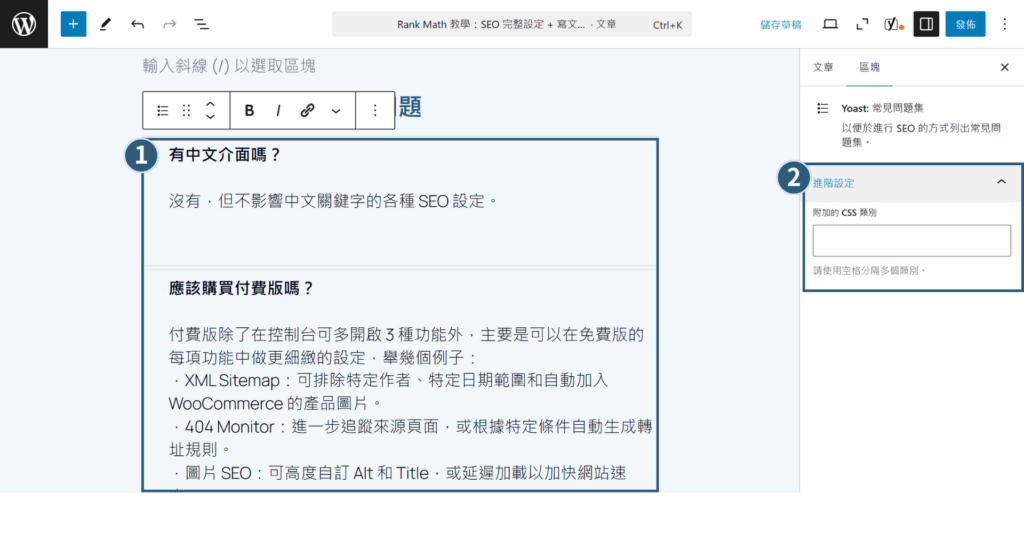Focus the 附加的 CSS 類別 input field
The height and width of the screenshot is (533, 1024).
(x=912, y=240)
